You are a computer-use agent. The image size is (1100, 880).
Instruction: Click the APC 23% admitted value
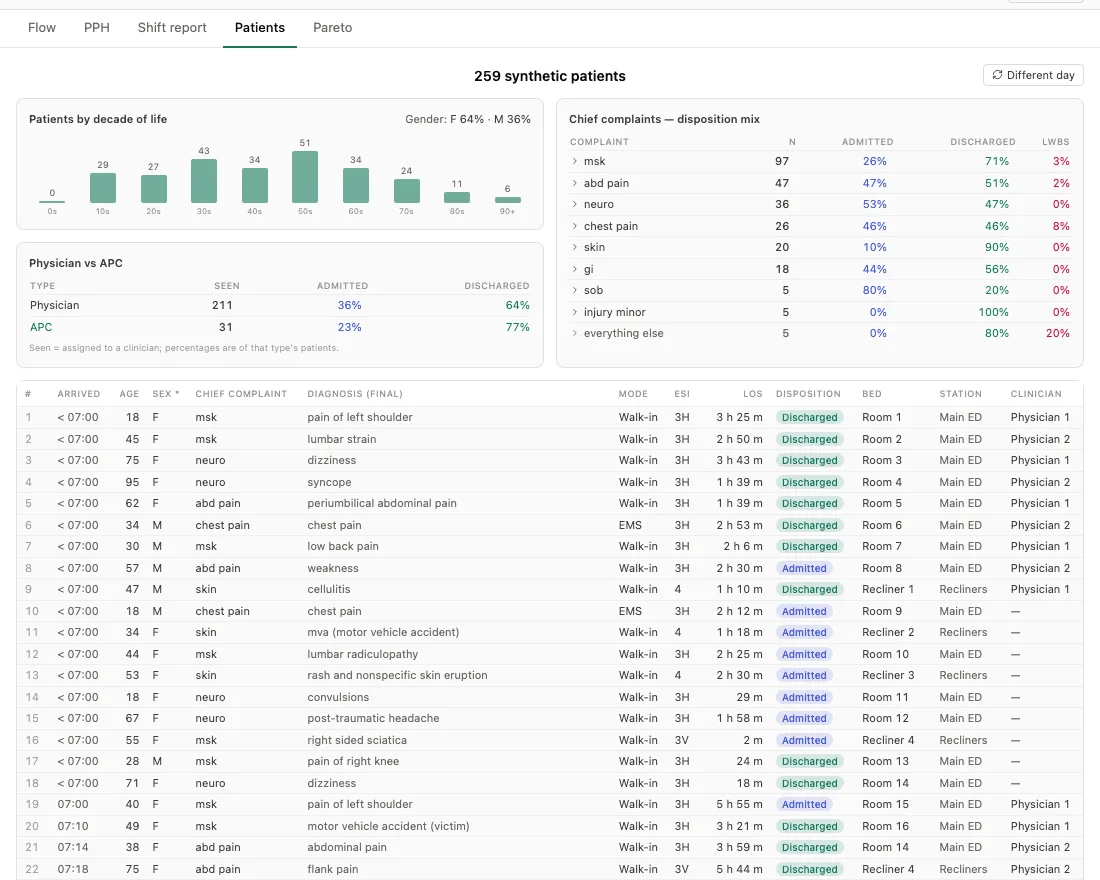(x=349, y=327)
